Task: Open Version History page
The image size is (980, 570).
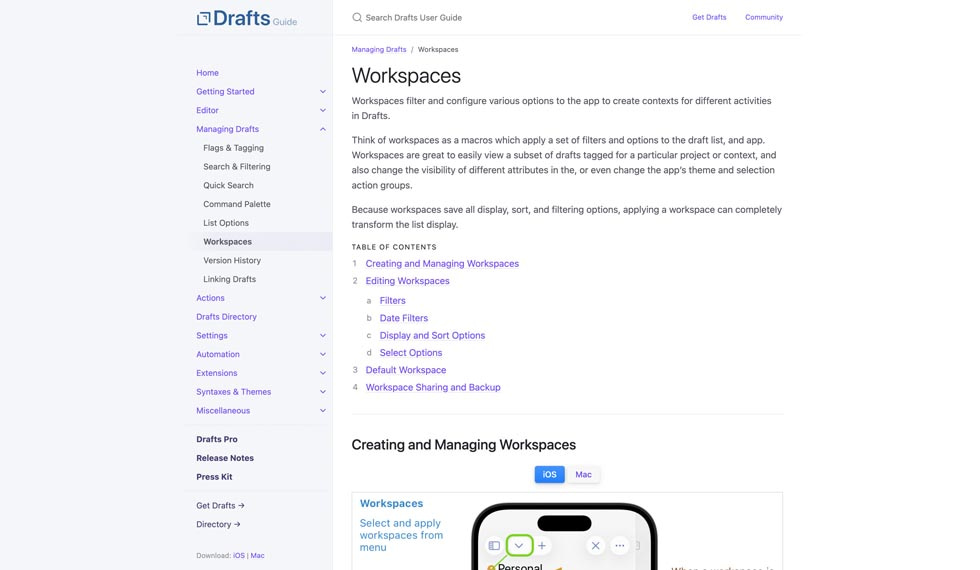Action: (232, 260)
